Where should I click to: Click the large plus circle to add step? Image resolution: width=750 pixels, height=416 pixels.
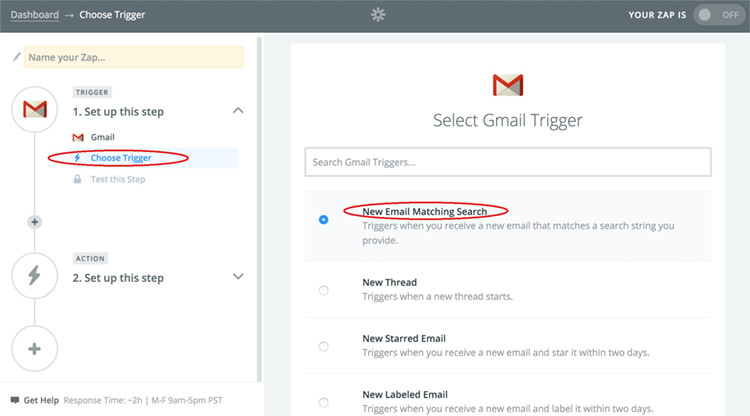pos(35,348)
